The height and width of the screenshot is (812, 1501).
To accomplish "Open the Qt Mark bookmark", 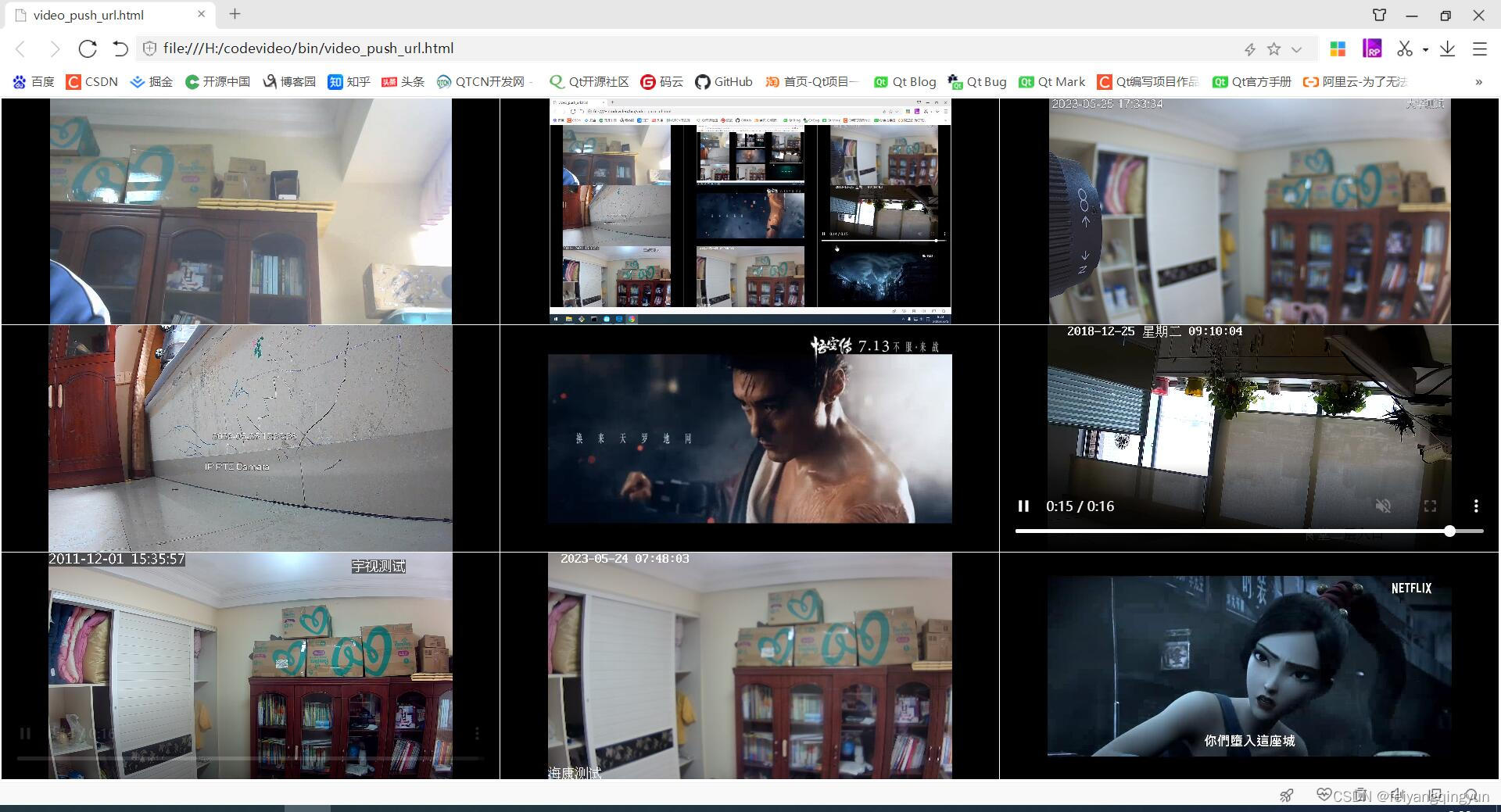I will click(x=1052, y=81).
